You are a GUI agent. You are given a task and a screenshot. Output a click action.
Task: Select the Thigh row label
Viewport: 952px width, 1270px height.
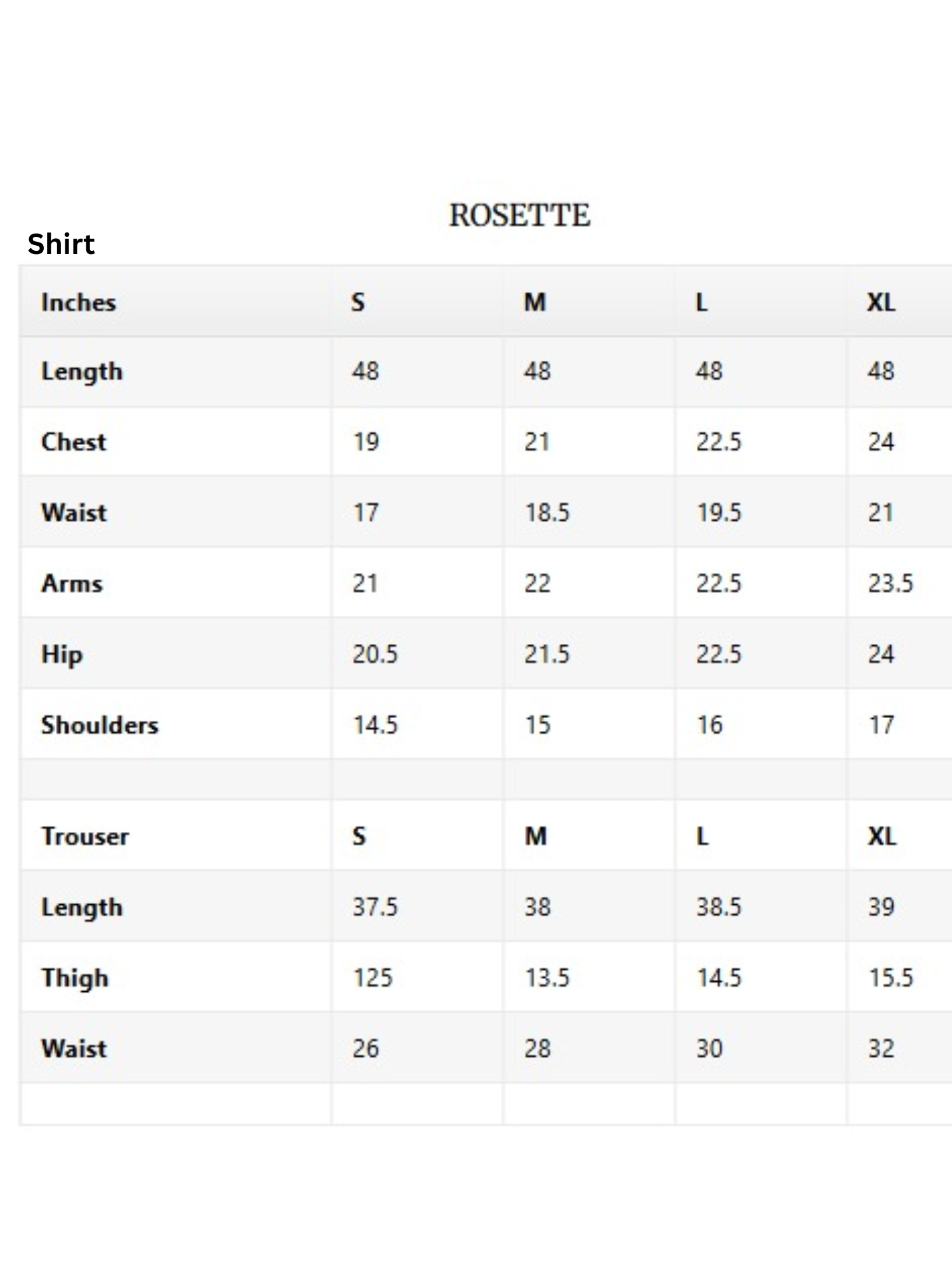pyautogui.click(x=75, y=978)
